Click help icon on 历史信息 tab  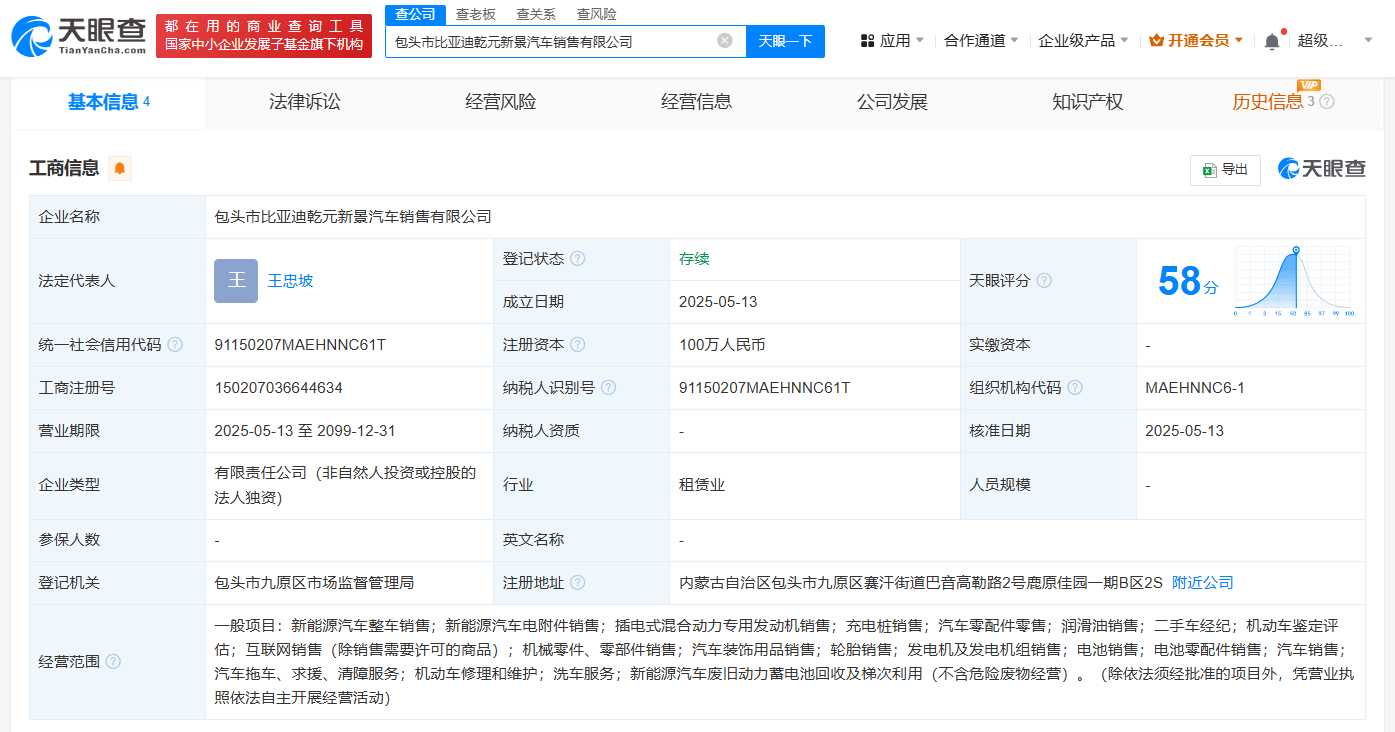tap(1327, 102)
